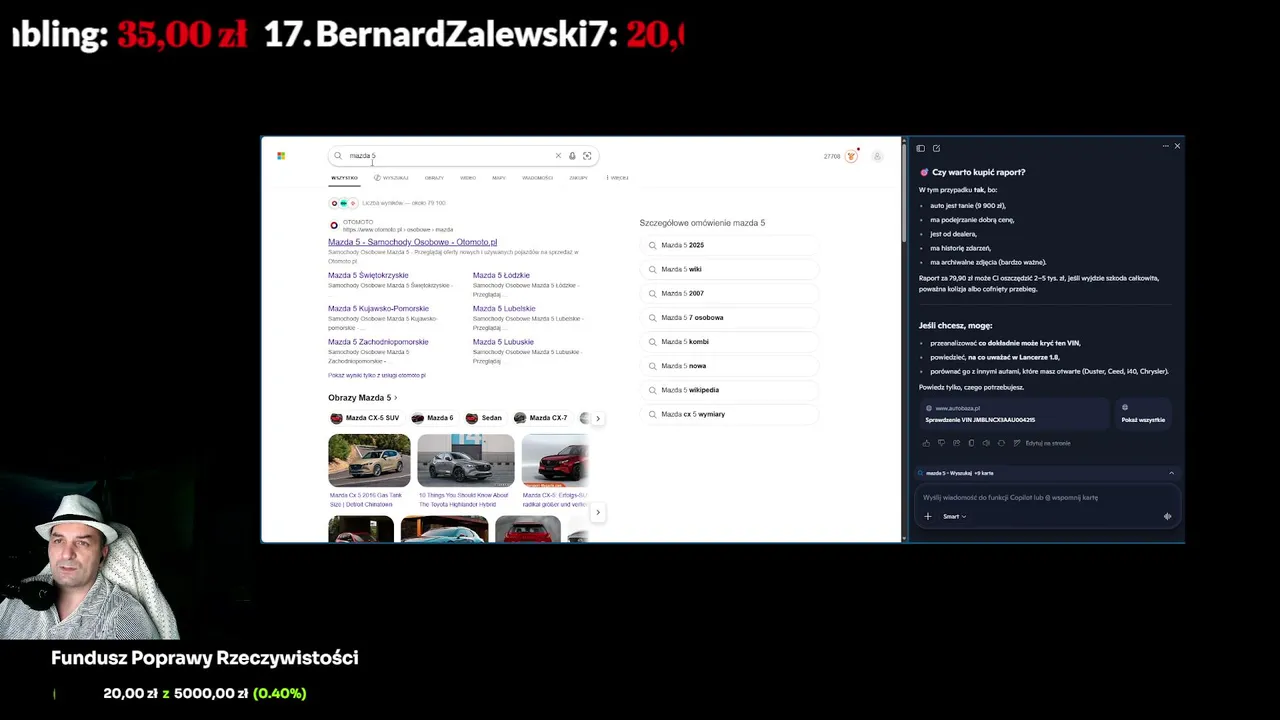Read the Copilot response aloud
This screenshot has height=720, width=1280.
click(x=986, y=443)
